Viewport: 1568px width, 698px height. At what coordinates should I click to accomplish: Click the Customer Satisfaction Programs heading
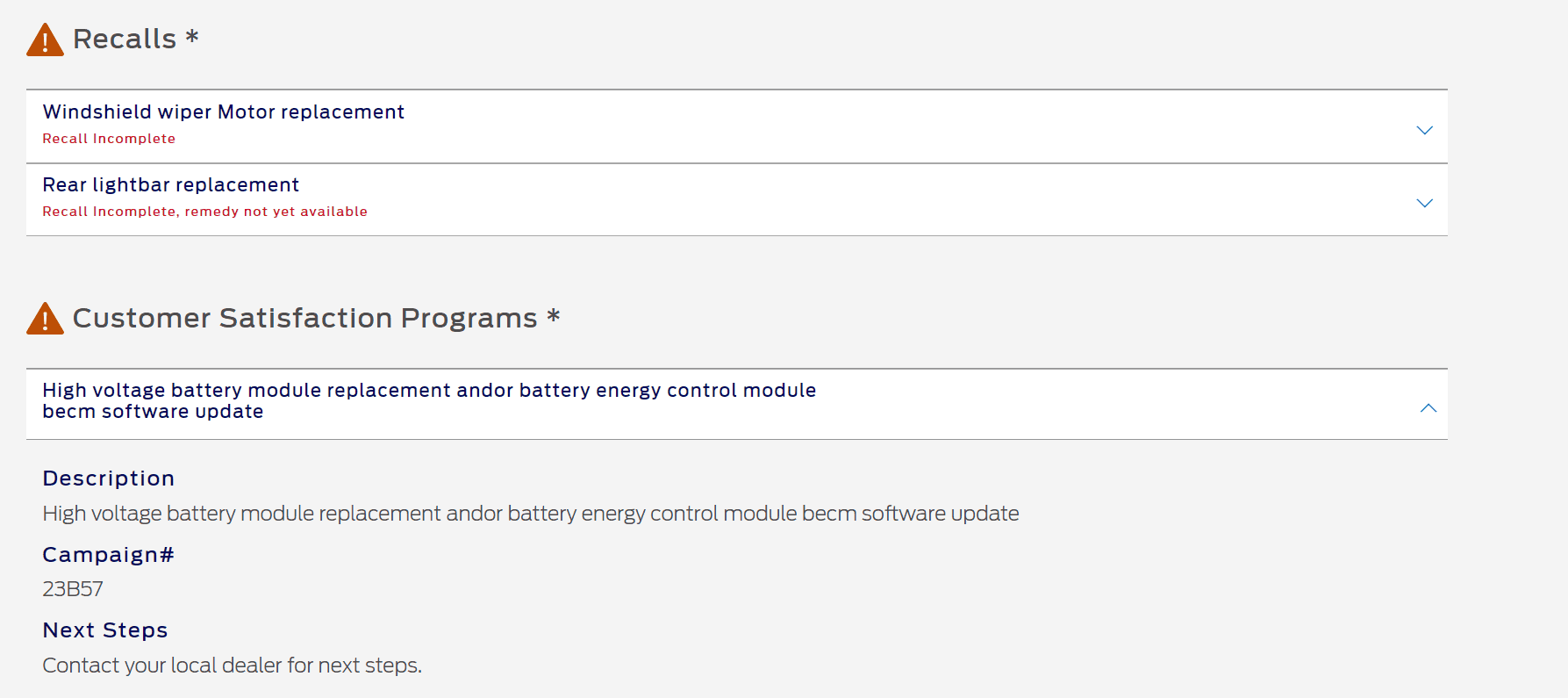(x=304, y=318)
